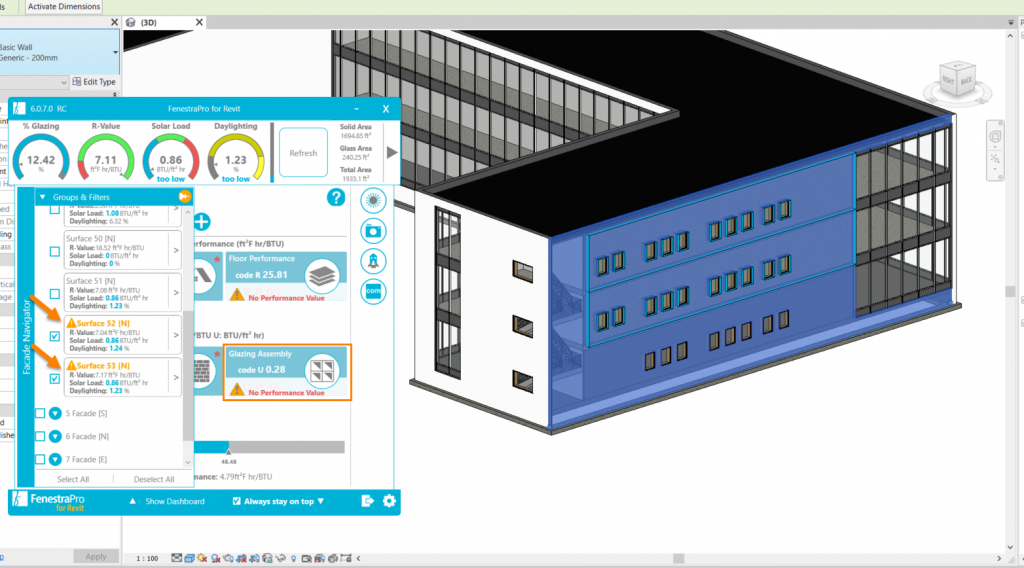Click the Floor Performance layers icon
The height and width of the screenshot is (568, 1024).
pyautogui.click(x=322, y=276)
